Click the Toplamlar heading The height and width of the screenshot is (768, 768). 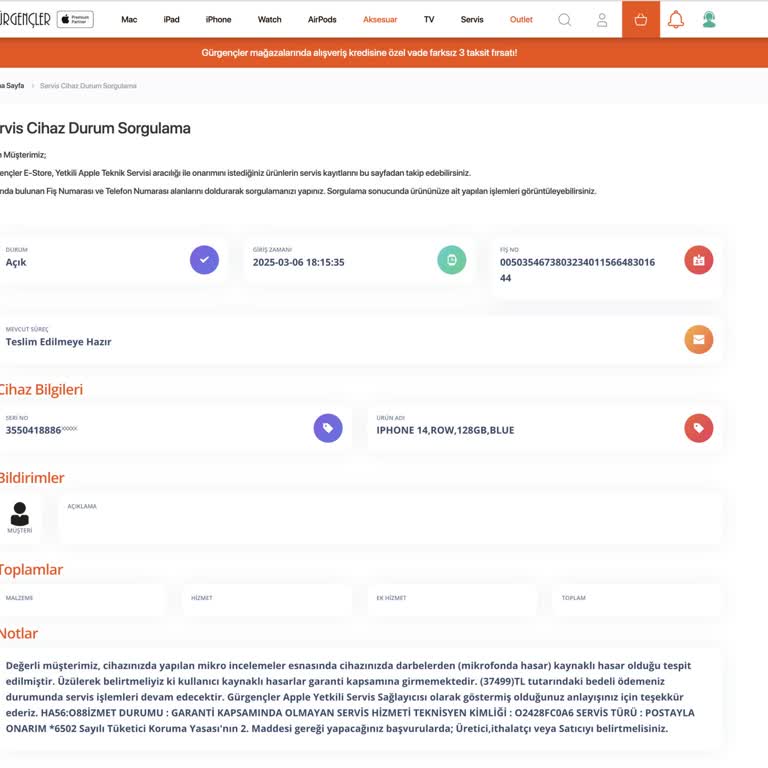31,570
